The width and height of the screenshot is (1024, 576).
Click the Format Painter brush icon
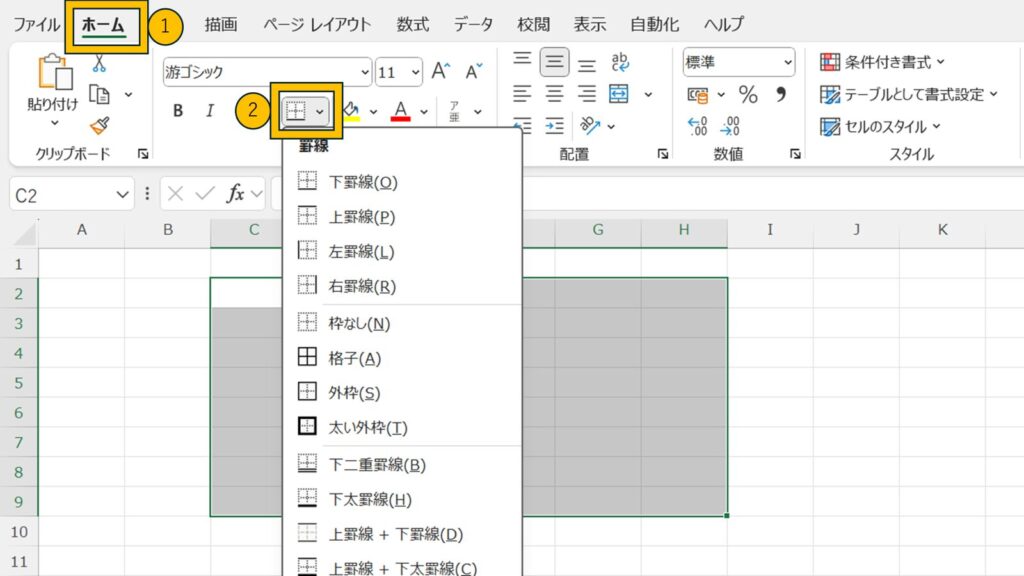pos(99,125)
